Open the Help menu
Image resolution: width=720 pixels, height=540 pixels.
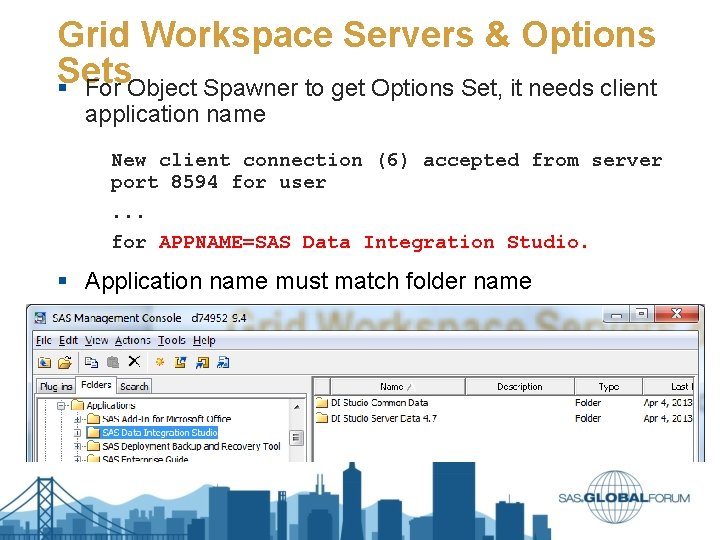(204, 340)
